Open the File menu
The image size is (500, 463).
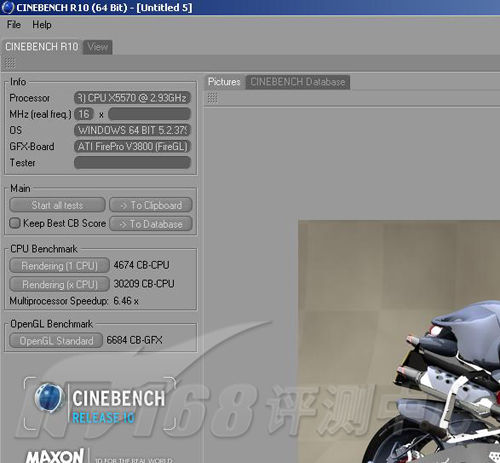click(x=14, y=25)
